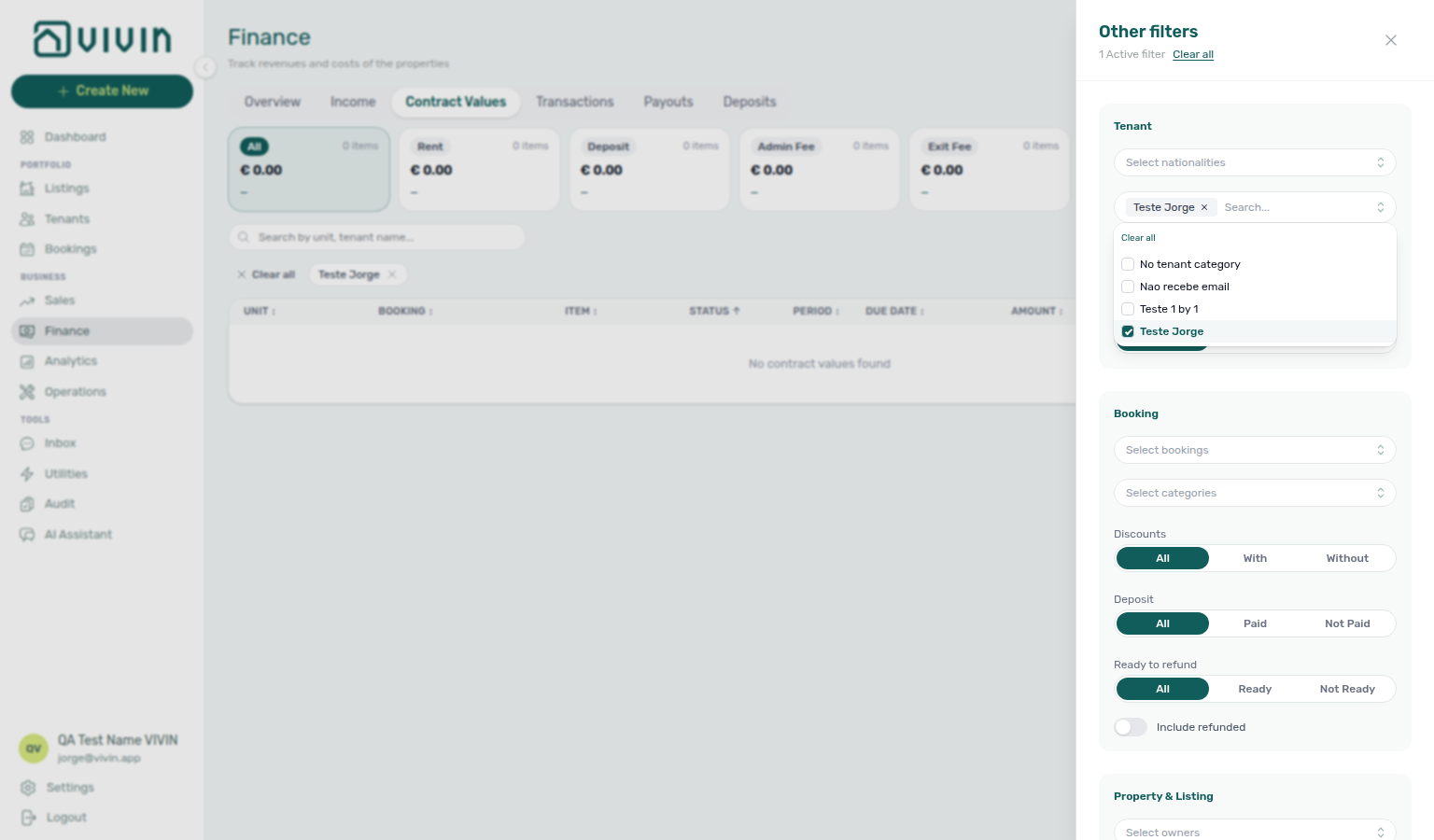Image resolution: width=1434 pixels, height=840 pixels.
Task: Open the Select categories dropdown
Action: pos(1255,493)
